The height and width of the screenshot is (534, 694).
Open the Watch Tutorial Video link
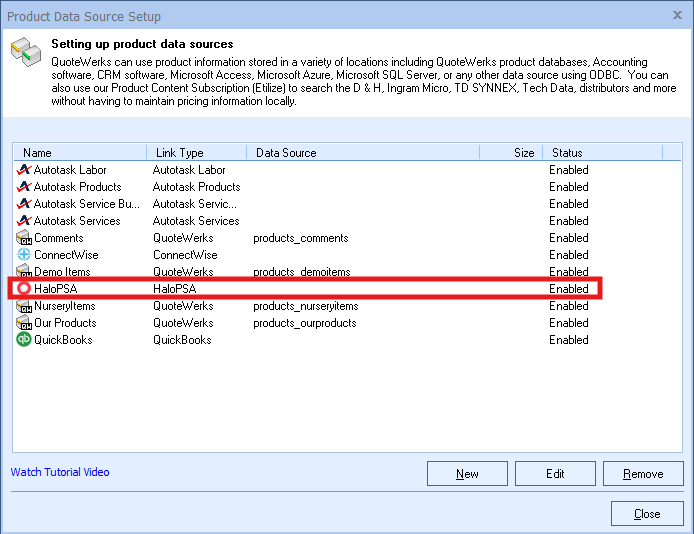point(60,472)
